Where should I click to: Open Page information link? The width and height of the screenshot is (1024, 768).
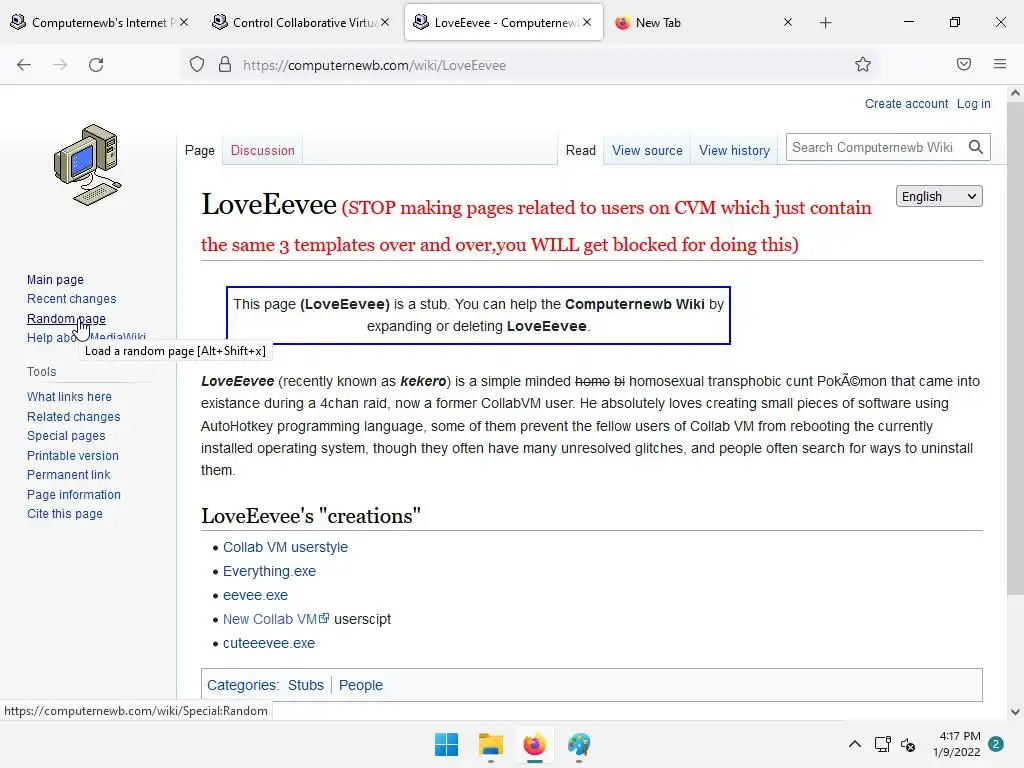tap(74, 495)
